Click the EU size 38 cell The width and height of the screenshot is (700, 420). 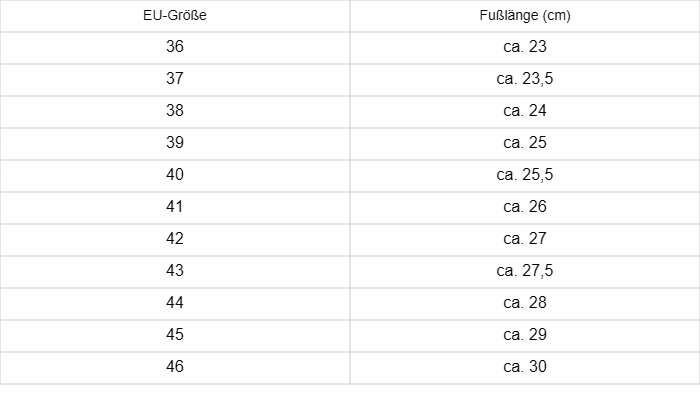[175, 111]
